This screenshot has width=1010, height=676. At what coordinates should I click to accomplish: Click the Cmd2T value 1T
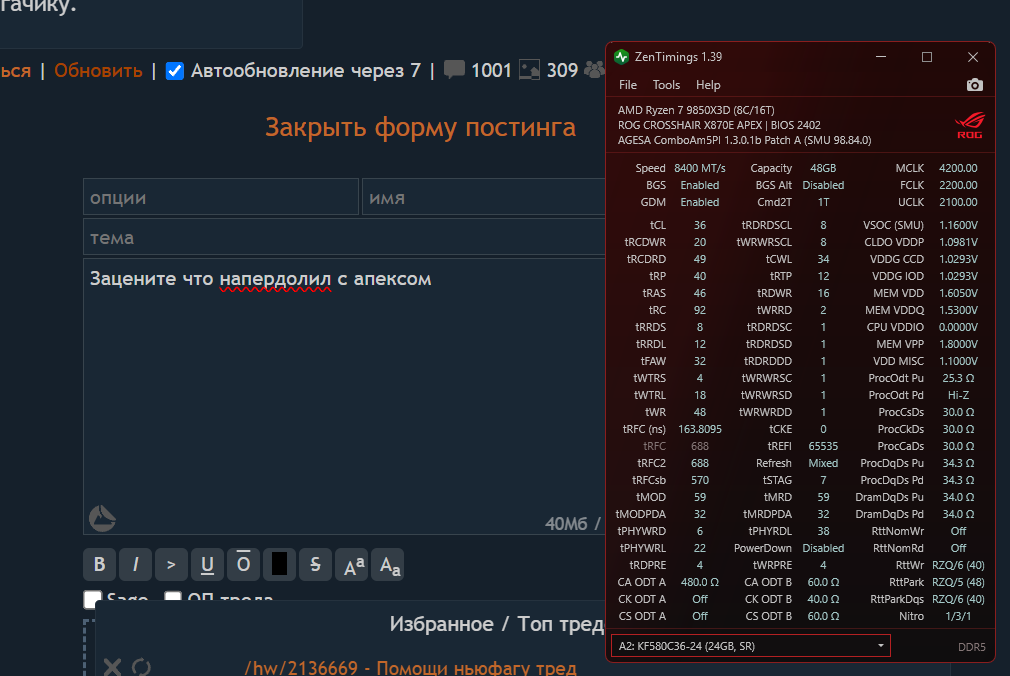pos(823,202)
